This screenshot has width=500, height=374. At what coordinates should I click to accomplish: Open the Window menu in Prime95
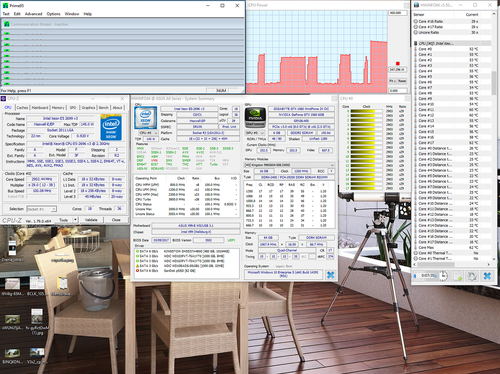coord(72,14)
